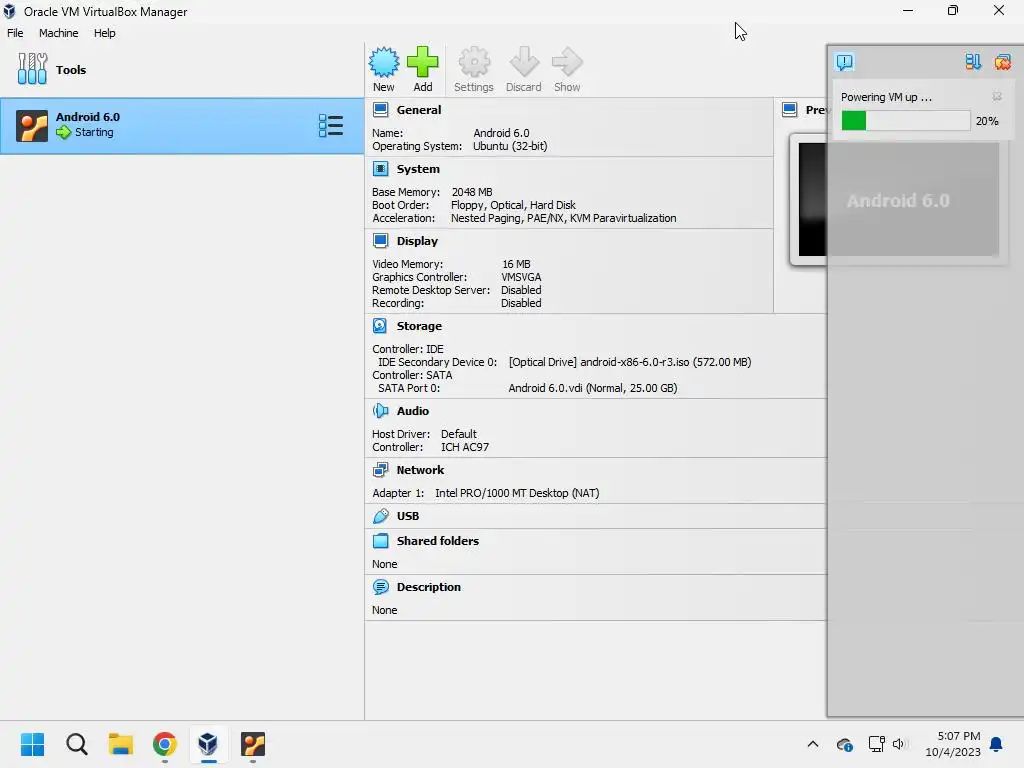Viewport: 1024px width, 768px height.
Task: Open the Tools icon in sidebar
Action: [x=32, y=69]
